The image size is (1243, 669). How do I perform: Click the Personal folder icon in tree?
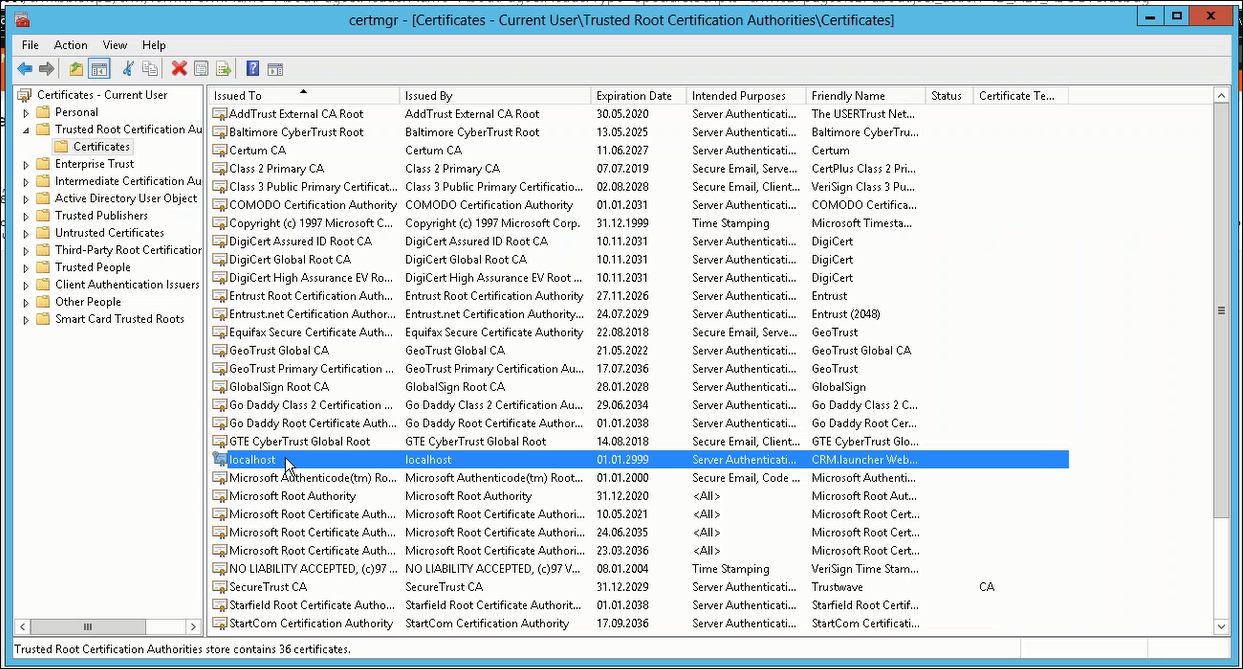(43, 112)
